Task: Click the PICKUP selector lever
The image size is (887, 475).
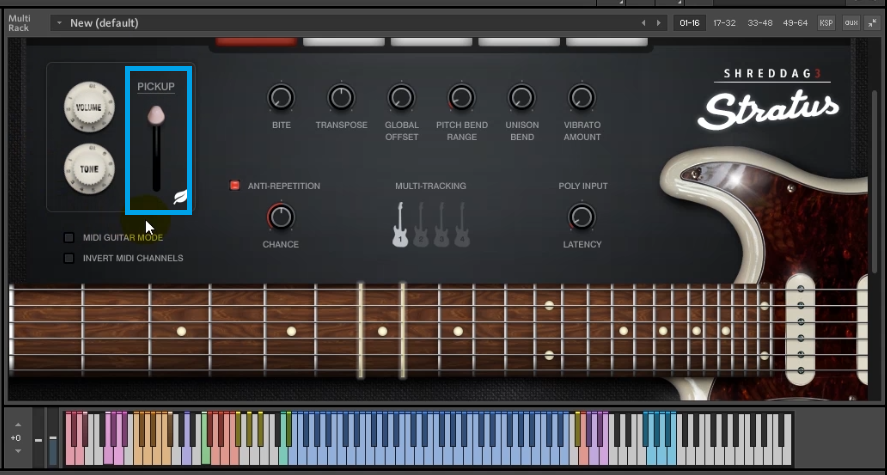Action: 156,116
